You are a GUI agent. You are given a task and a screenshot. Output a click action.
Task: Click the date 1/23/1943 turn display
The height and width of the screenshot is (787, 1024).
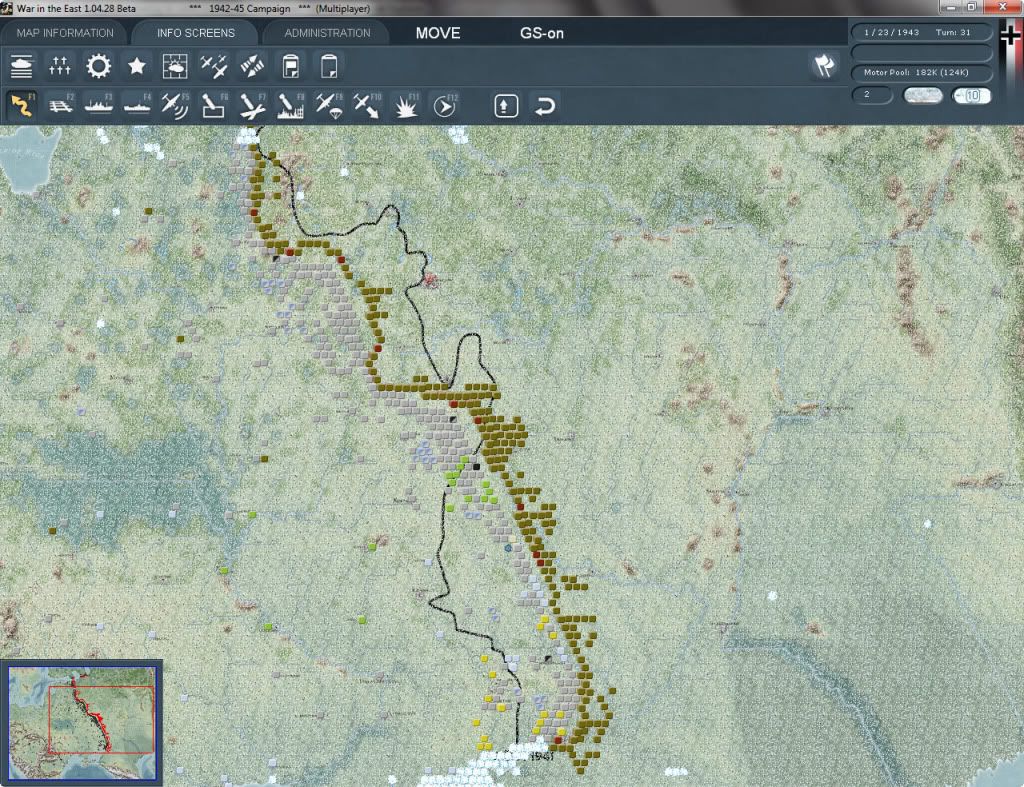tap(921, 32)
